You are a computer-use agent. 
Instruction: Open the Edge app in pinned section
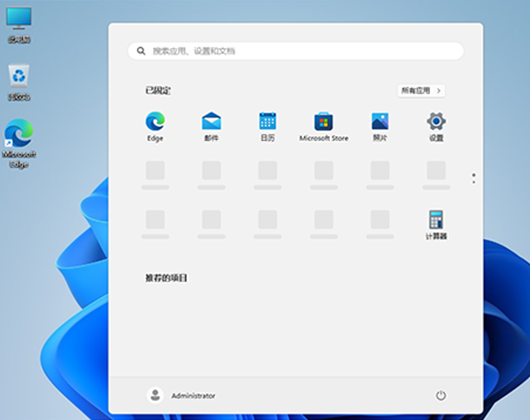(155, 127)
